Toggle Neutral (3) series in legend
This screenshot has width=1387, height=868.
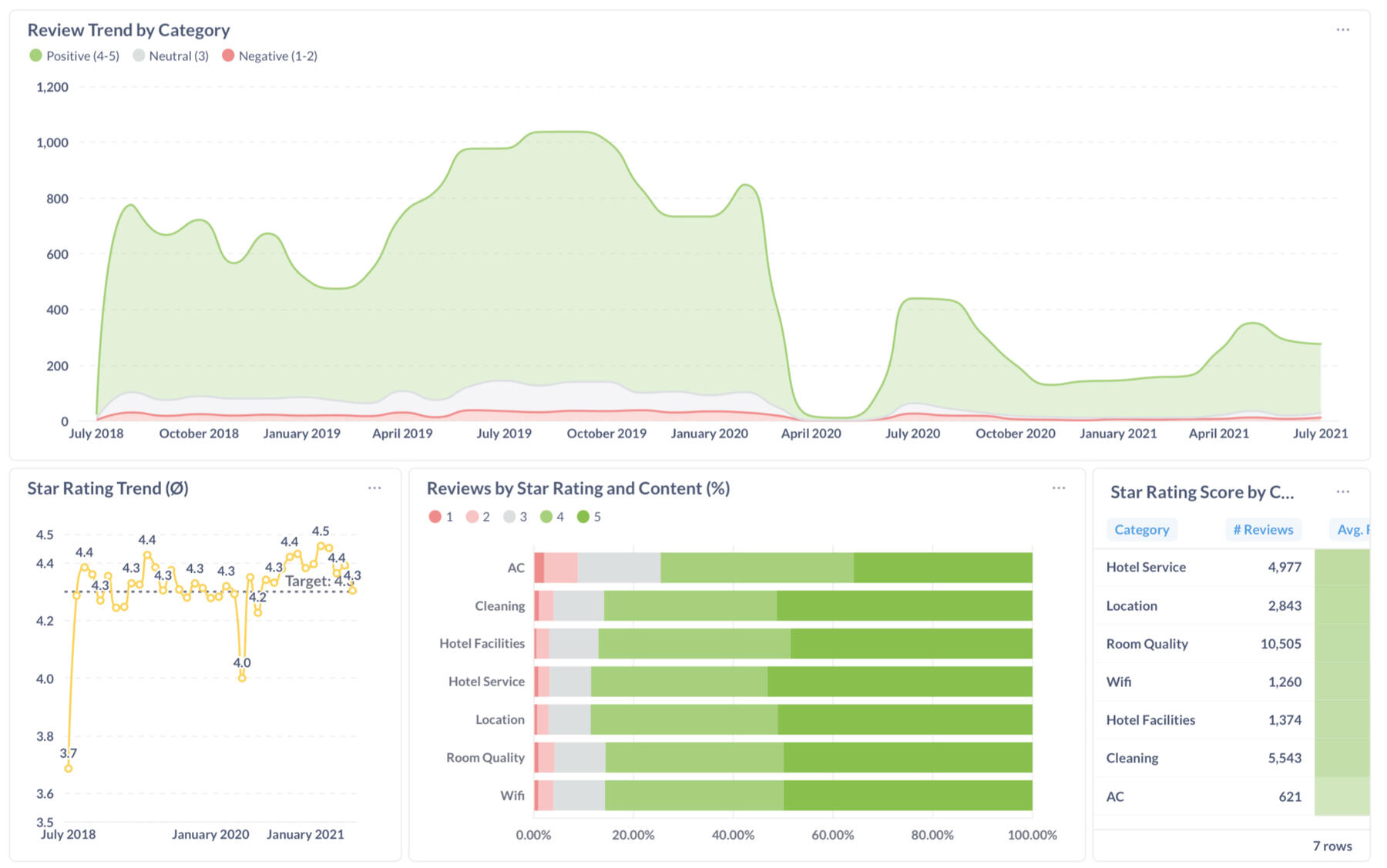[x=171, y=56]
